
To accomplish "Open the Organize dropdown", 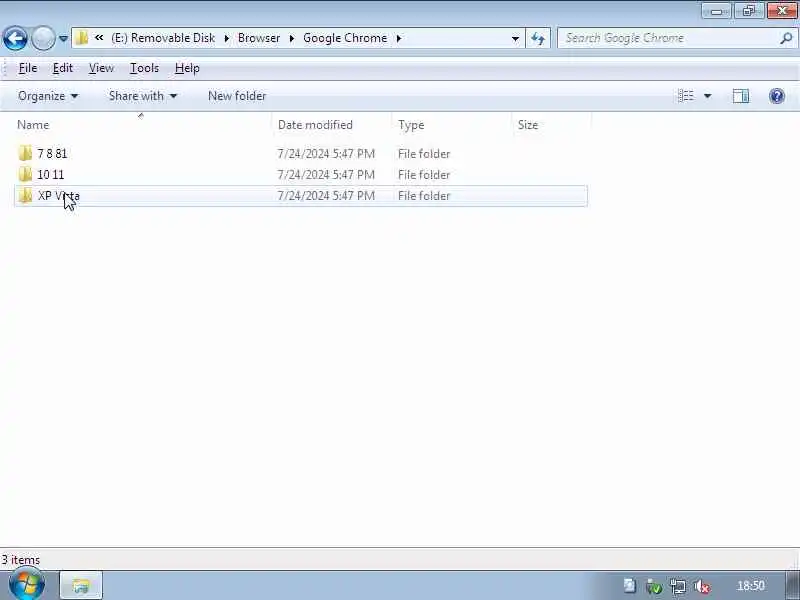I will pyautogui.click(x=48, y=96).
